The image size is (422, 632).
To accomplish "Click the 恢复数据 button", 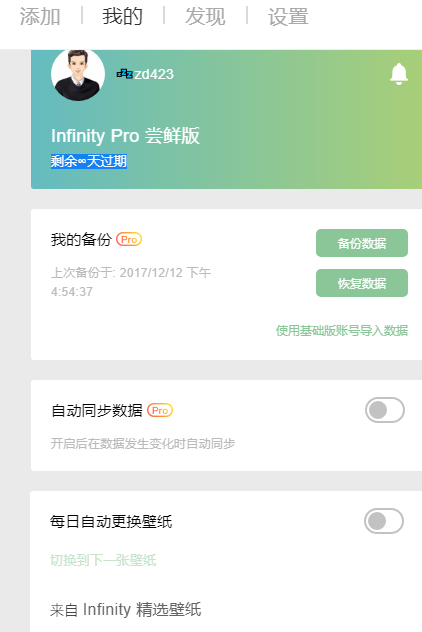I will (362, 283).
